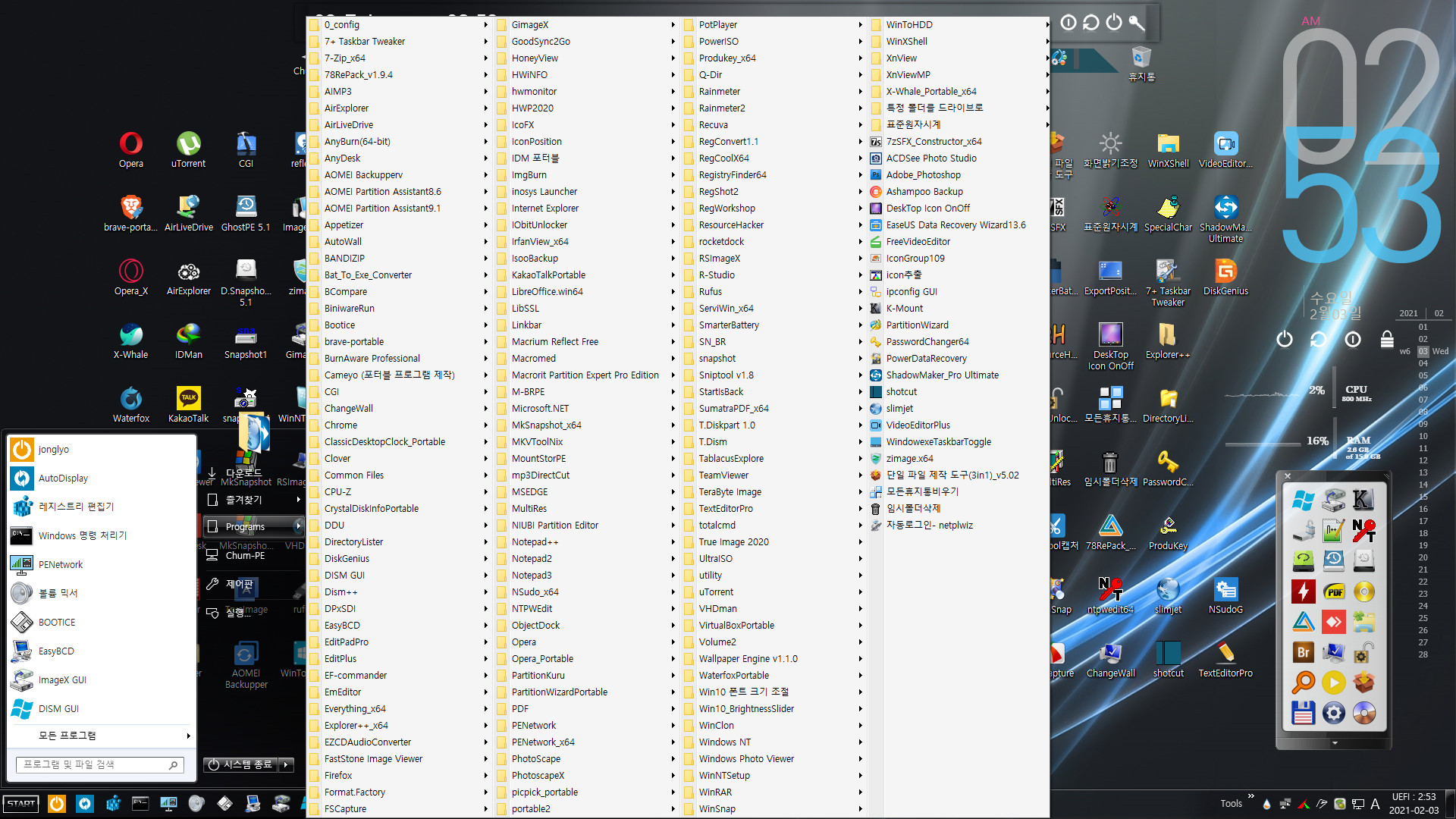The height and width of the screenshot is (819, 1456).
Task: Click the program search input field
Action: [100, 764]
